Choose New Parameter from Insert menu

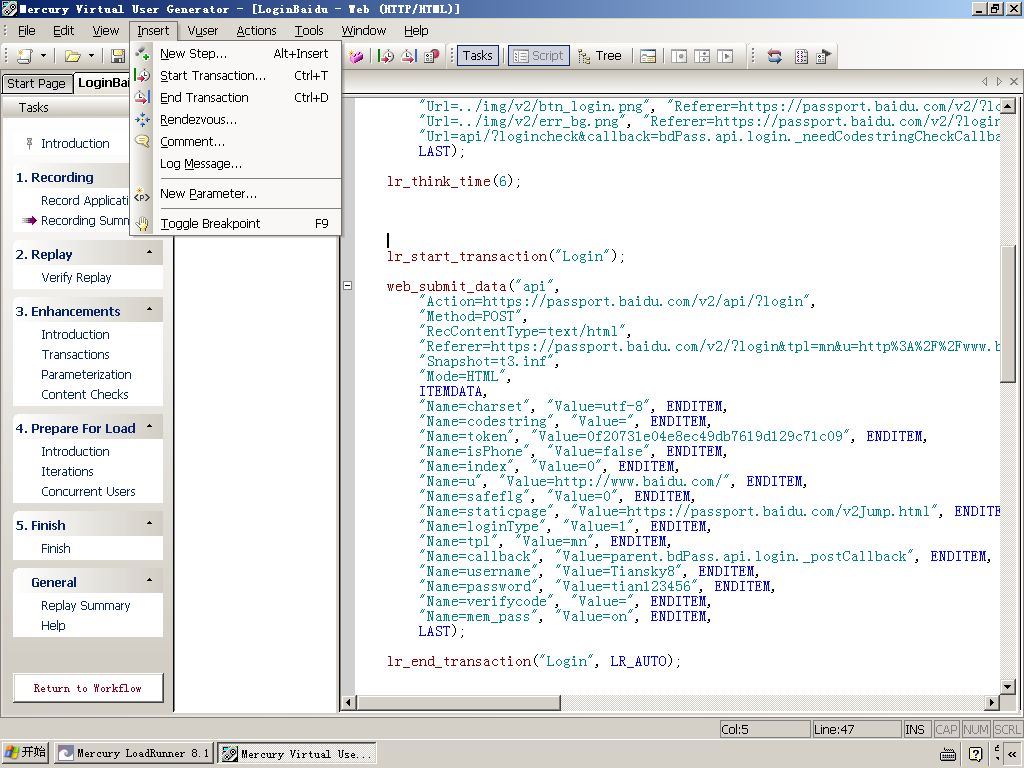[x=236, y=194]
